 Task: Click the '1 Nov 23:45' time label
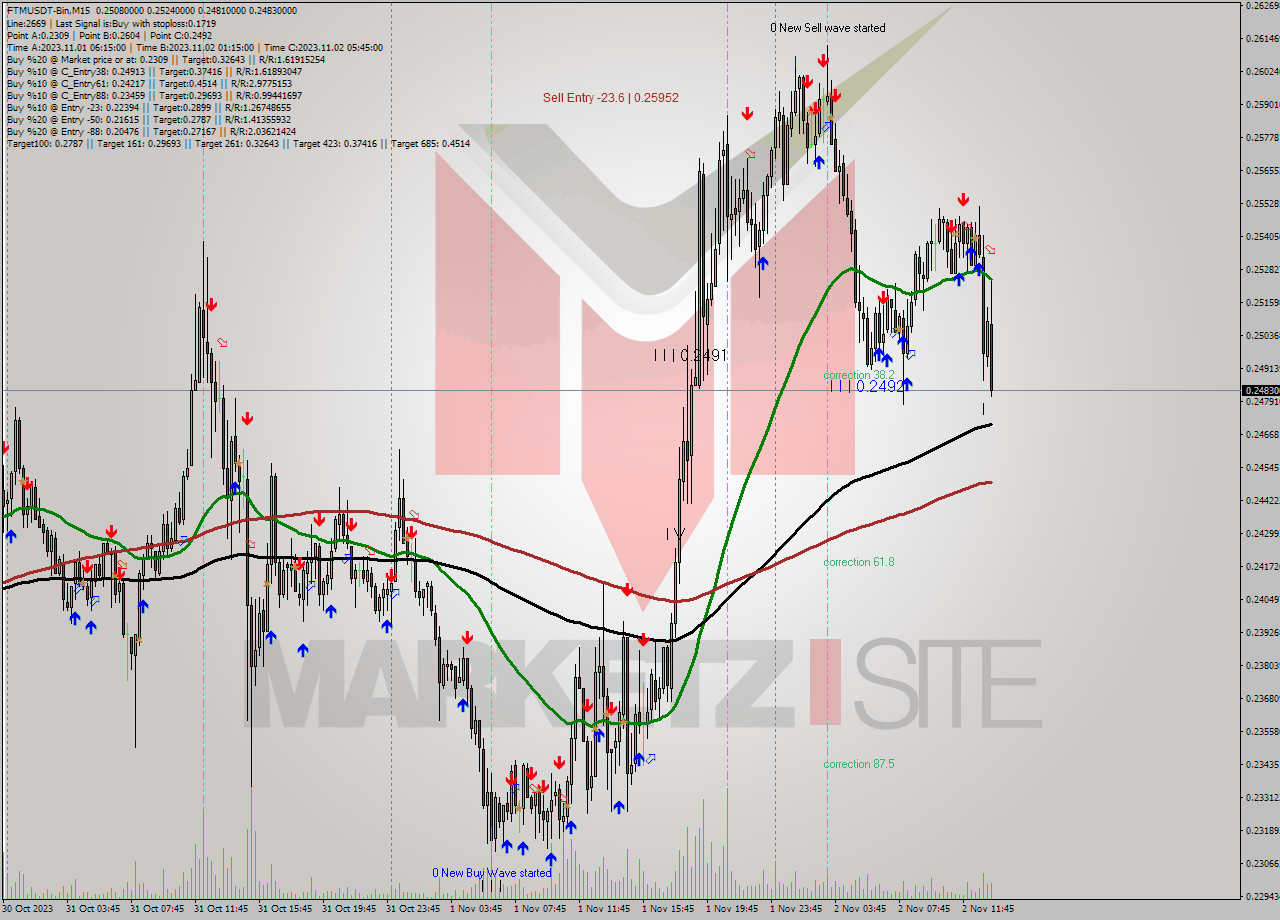click(796, 909)
